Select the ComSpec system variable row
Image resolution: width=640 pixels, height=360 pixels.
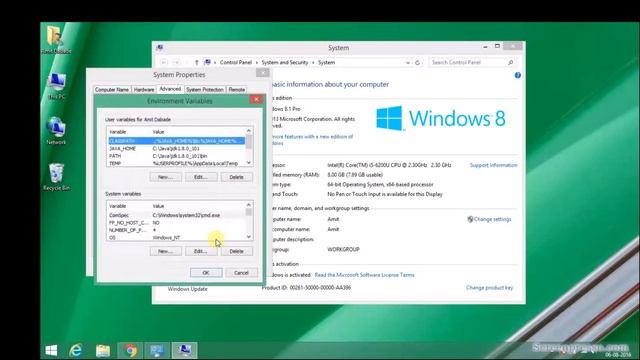point(177,215)
